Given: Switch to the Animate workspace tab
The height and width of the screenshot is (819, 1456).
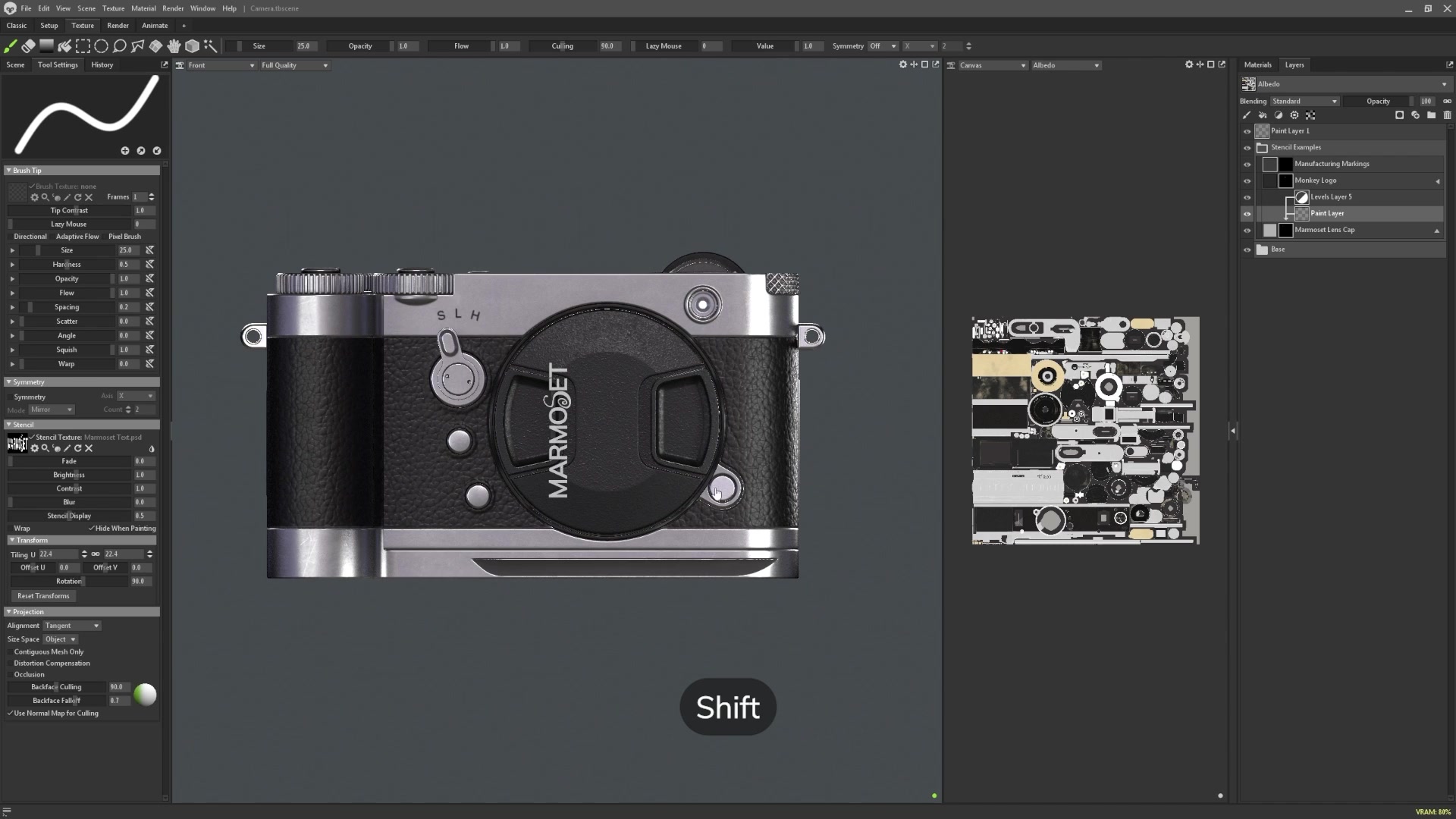Looking at the screenshot, I should tap(155, 26).
